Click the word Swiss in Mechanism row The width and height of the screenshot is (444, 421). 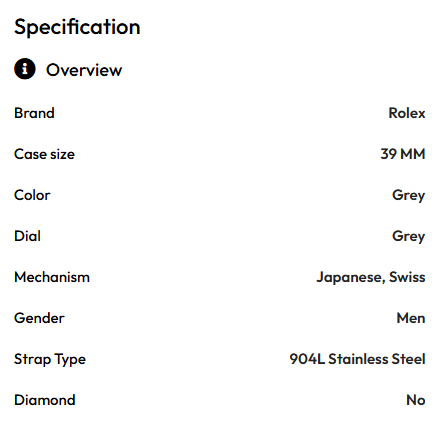click(x=407, y=277)
